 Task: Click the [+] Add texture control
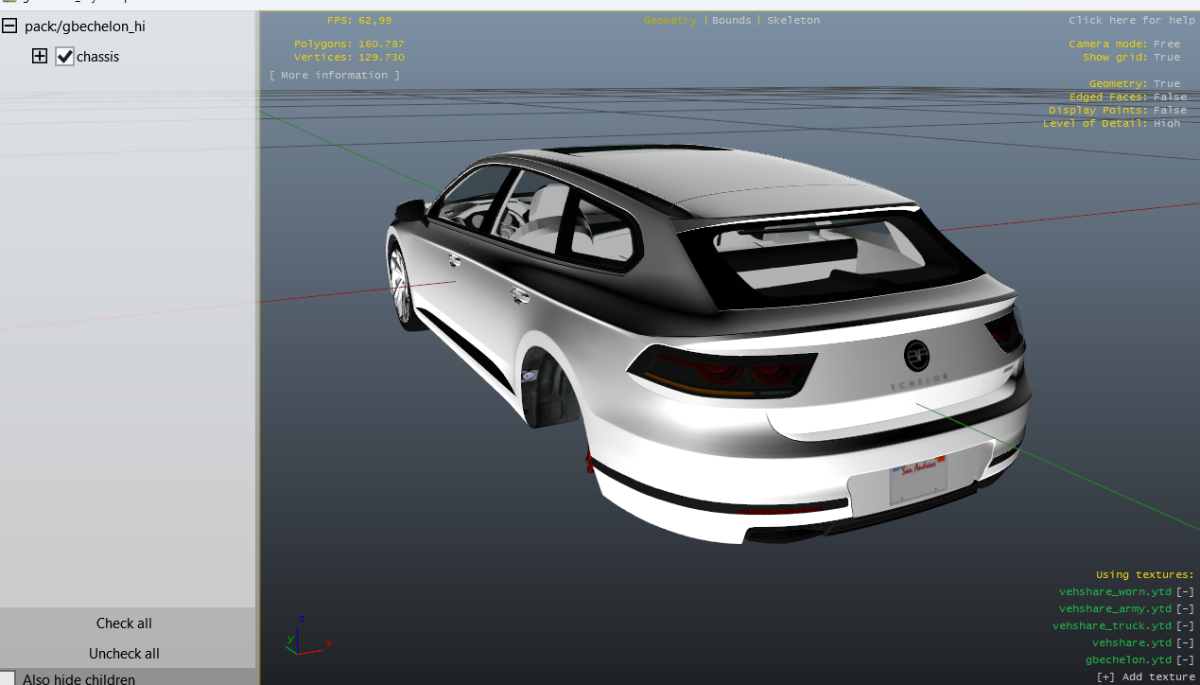click(1145, 677)
